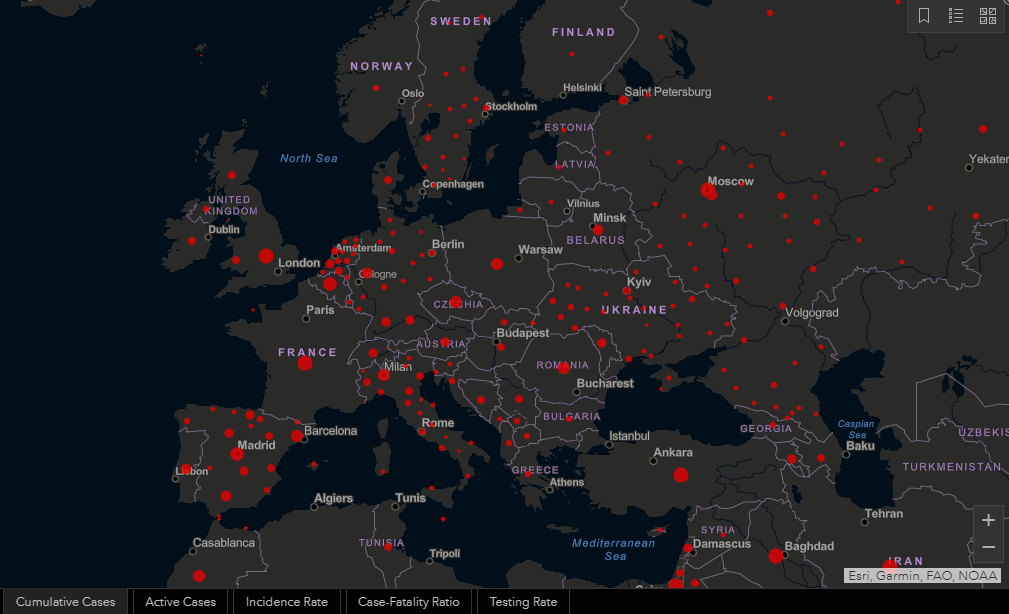
Task: Click the Casablanca city label
Action: click(x=223, y=543)
